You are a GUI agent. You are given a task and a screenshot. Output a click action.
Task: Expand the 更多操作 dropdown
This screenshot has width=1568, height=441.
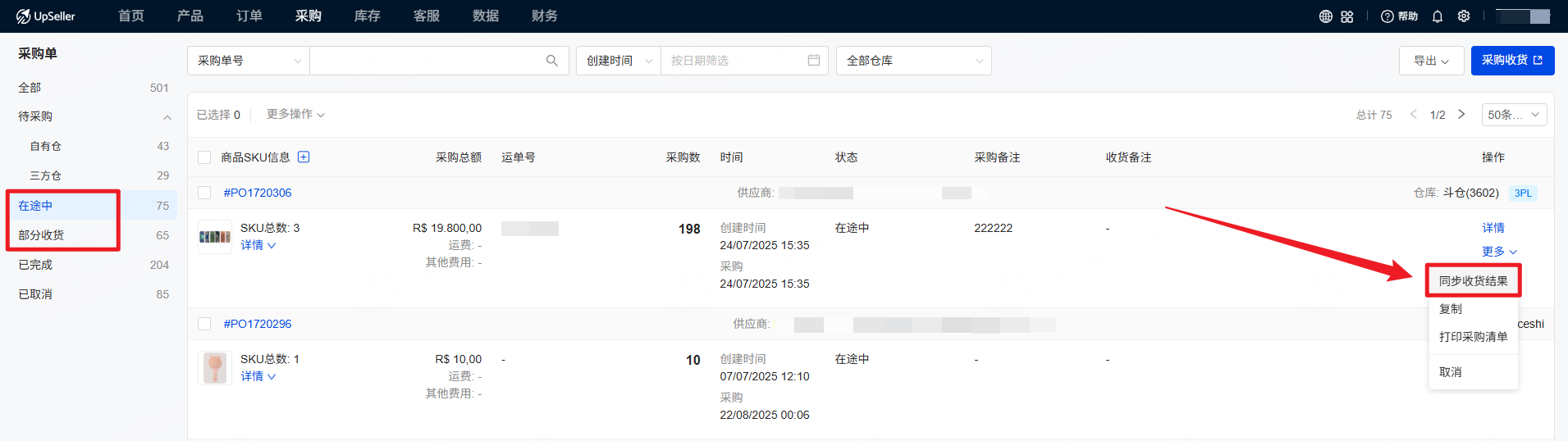pyautogui.click(x=295, y=115)
